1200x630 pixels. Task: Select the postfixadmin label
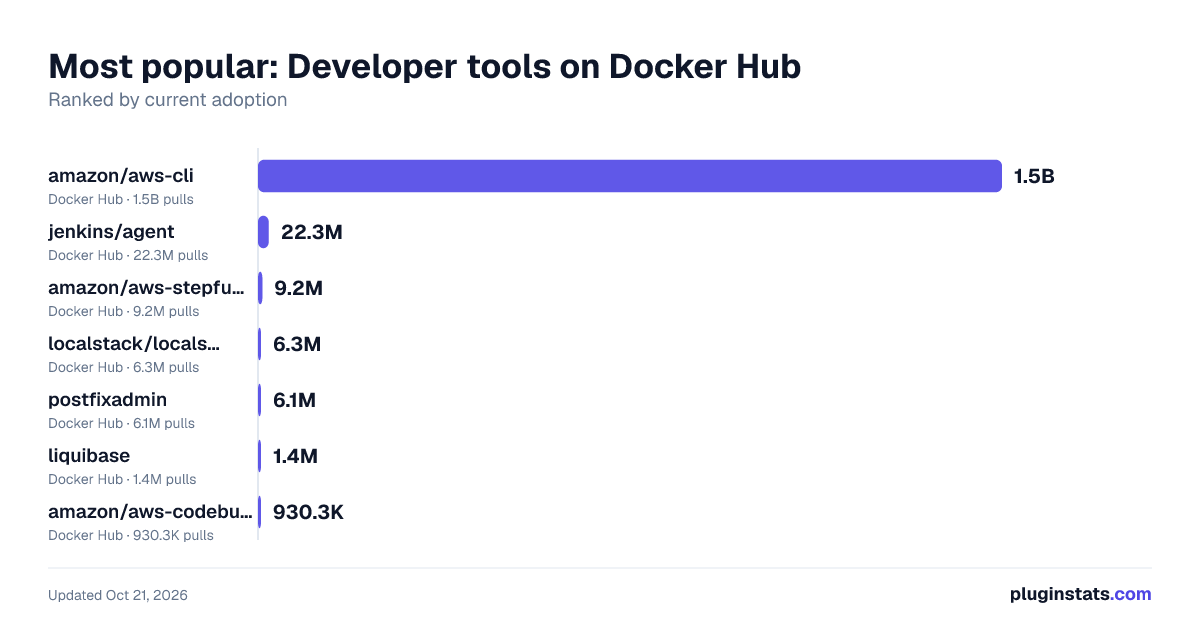pyautogui.click(x=108, y=400)
